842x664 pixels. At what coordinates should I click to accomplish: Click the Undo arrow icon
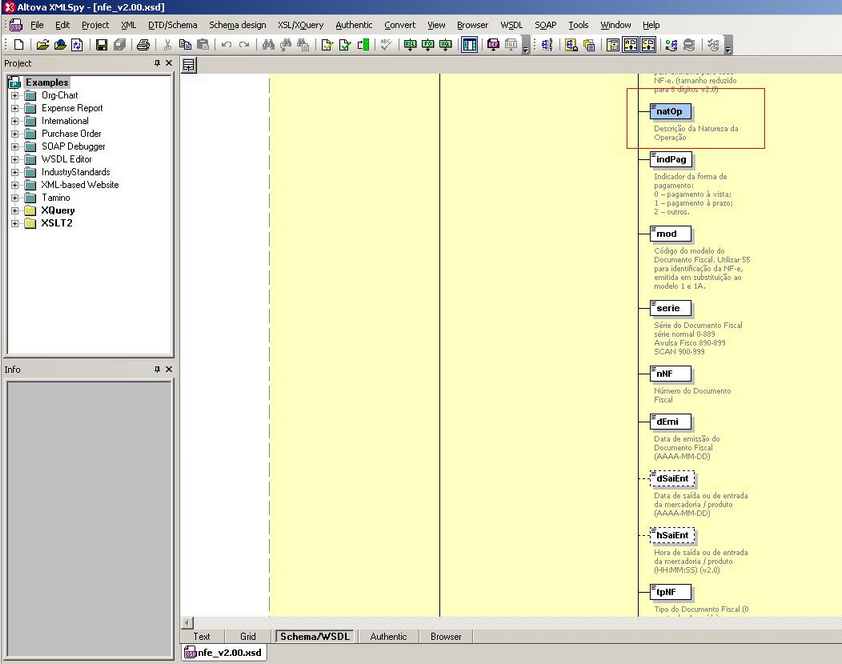coord(227,45)
